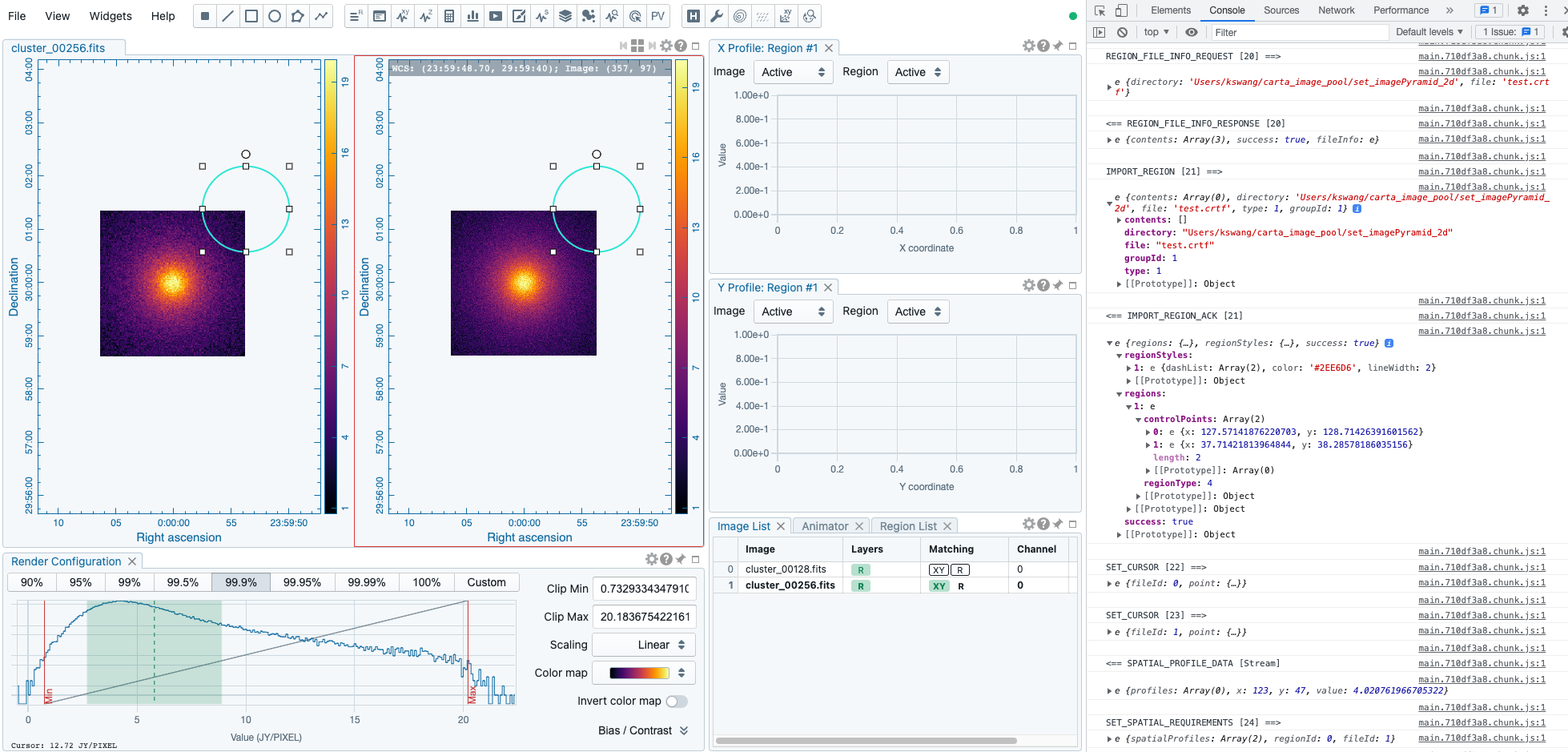
Task: Click the wrench preferences icon
Action: pyautogui.click(x=717, y=16)
